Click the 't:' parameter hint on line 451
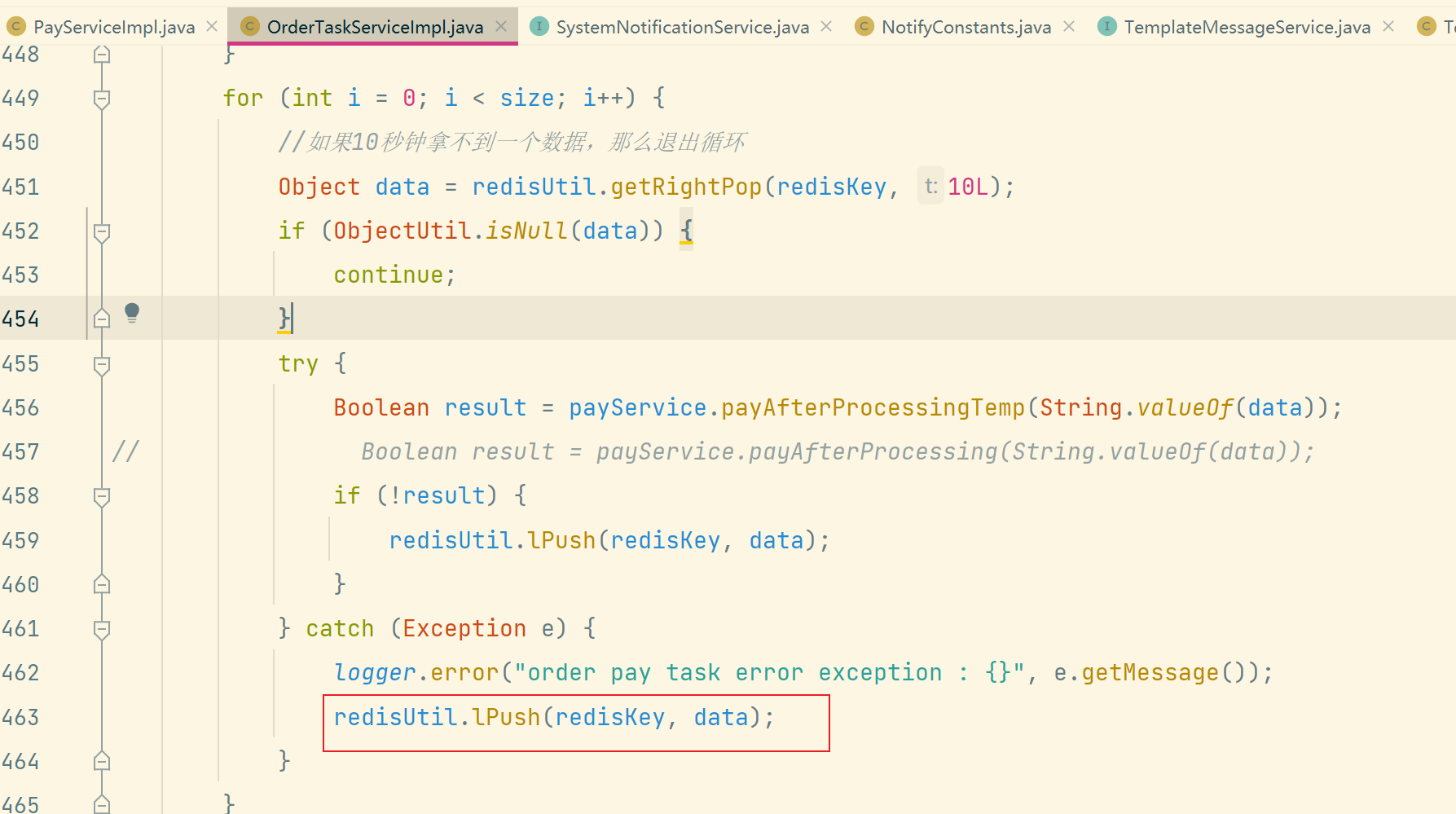This screenshot has width=1456, height=814. pyautogui.click(x=930, y=187)
